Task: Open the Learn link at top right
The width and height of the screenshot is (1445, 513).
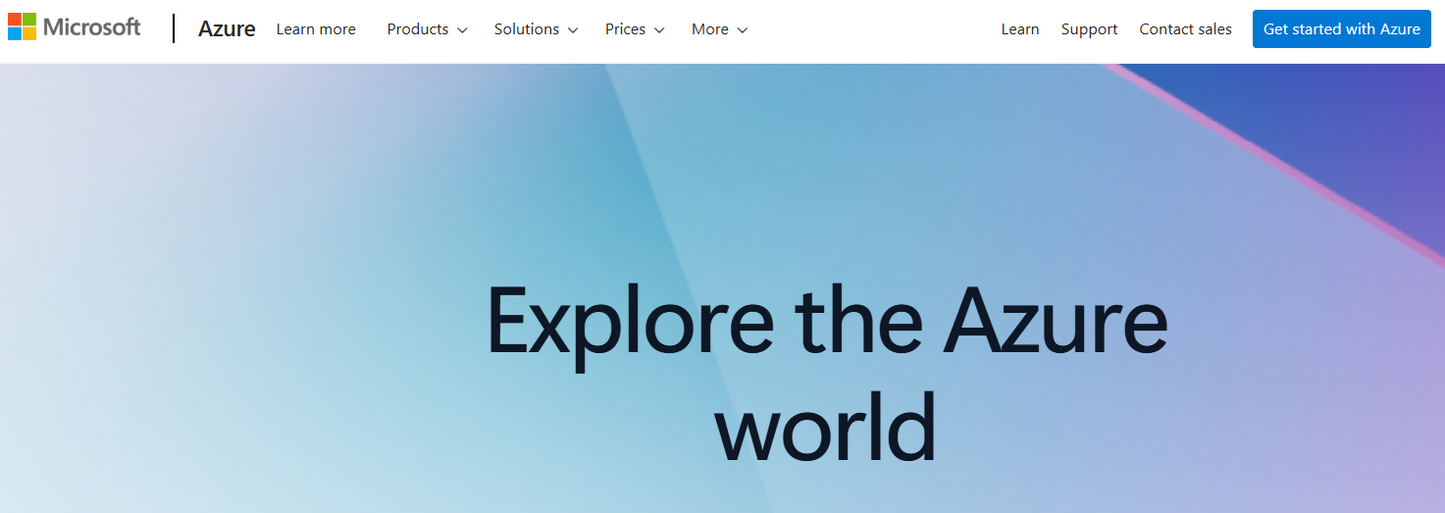Action: [x=1020, y=29]
